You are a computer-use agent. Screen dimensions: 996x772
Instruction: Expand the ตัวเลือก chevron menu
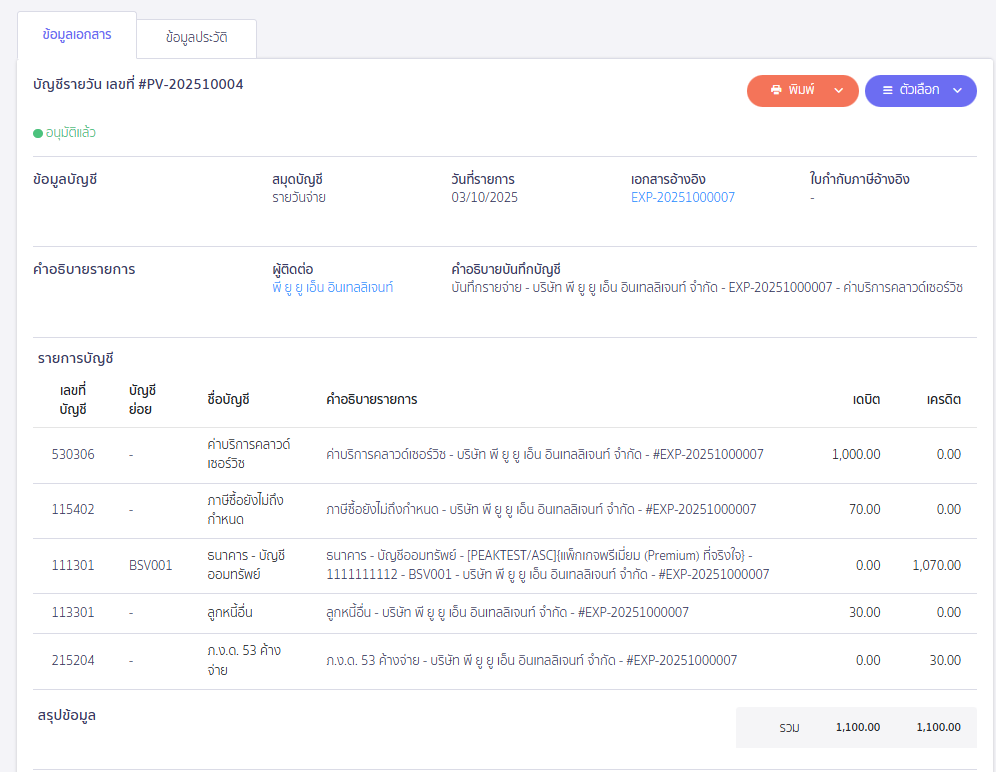(x=957, y=90)
